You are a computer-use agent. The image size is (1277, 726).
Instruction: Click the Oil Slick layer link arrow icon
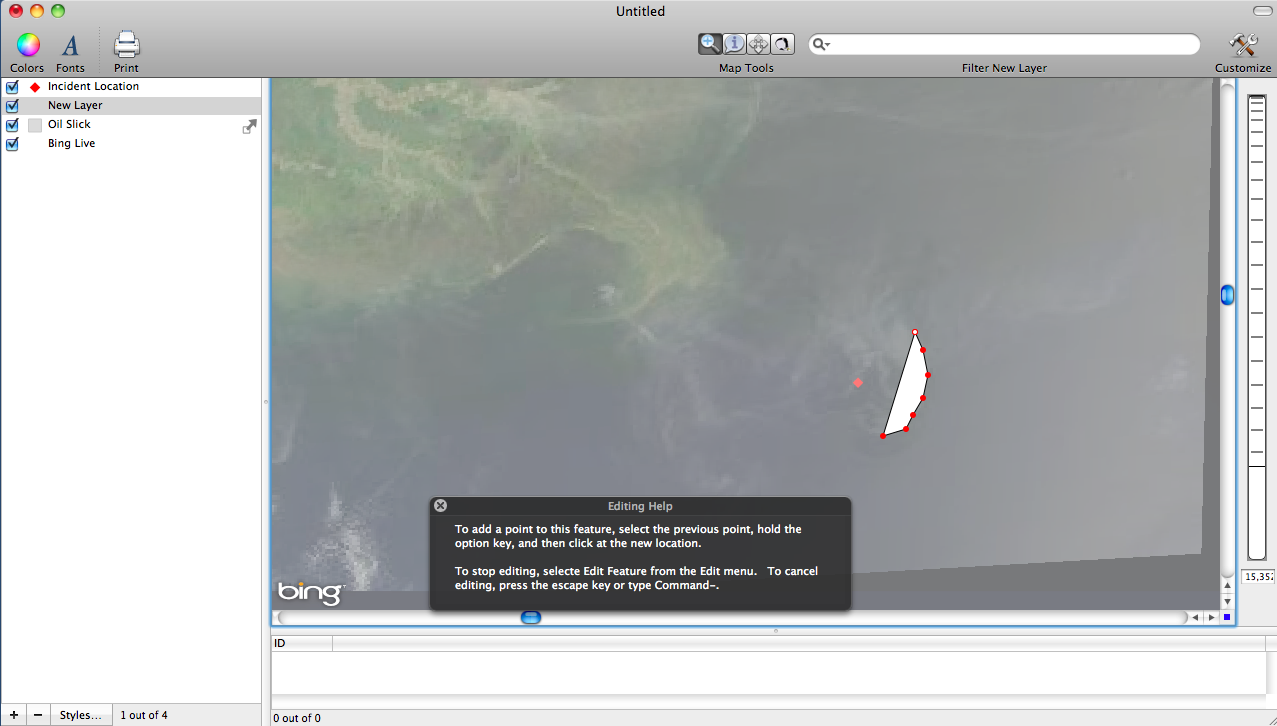250,126
